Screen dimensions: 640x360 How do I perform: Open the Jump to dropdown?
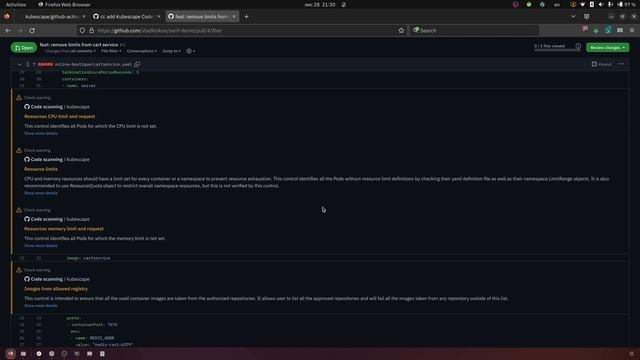[171, 51]
